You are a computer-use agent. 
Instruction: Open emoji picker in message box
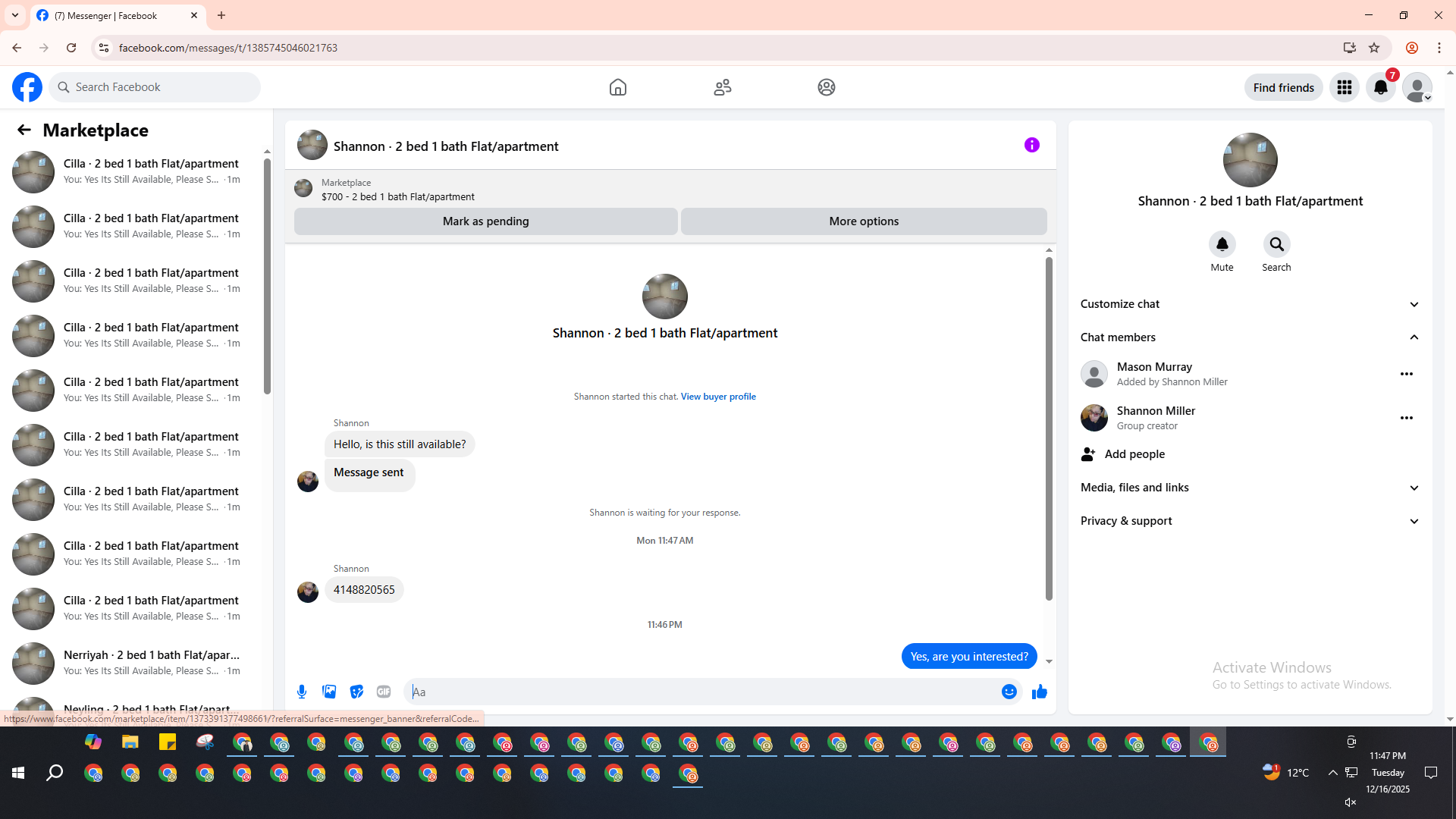click(1009, 692)
